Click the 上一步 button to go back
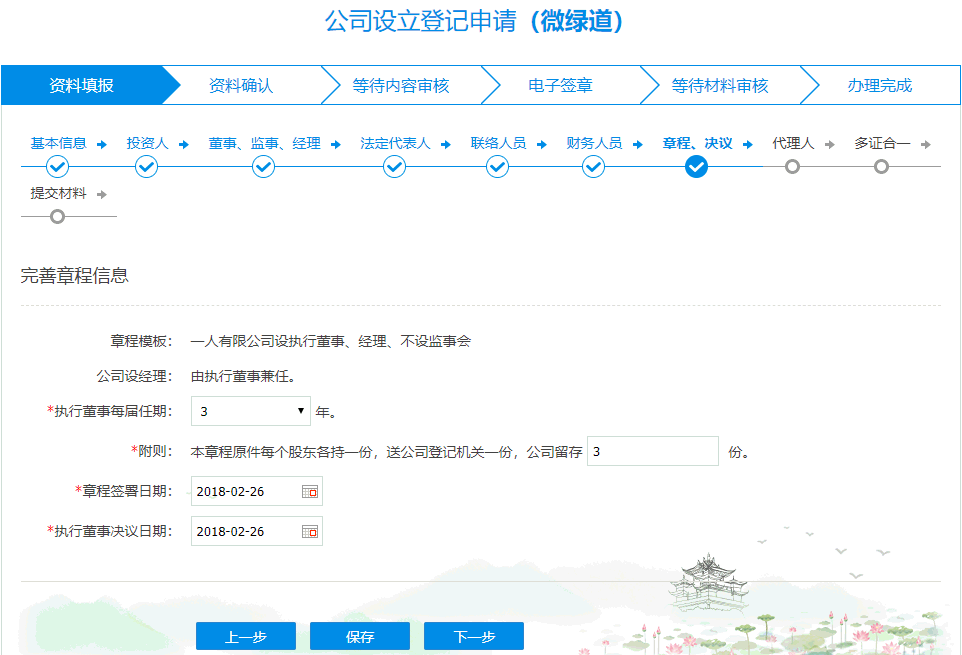 pyautogui.click(x=245, y=635)
